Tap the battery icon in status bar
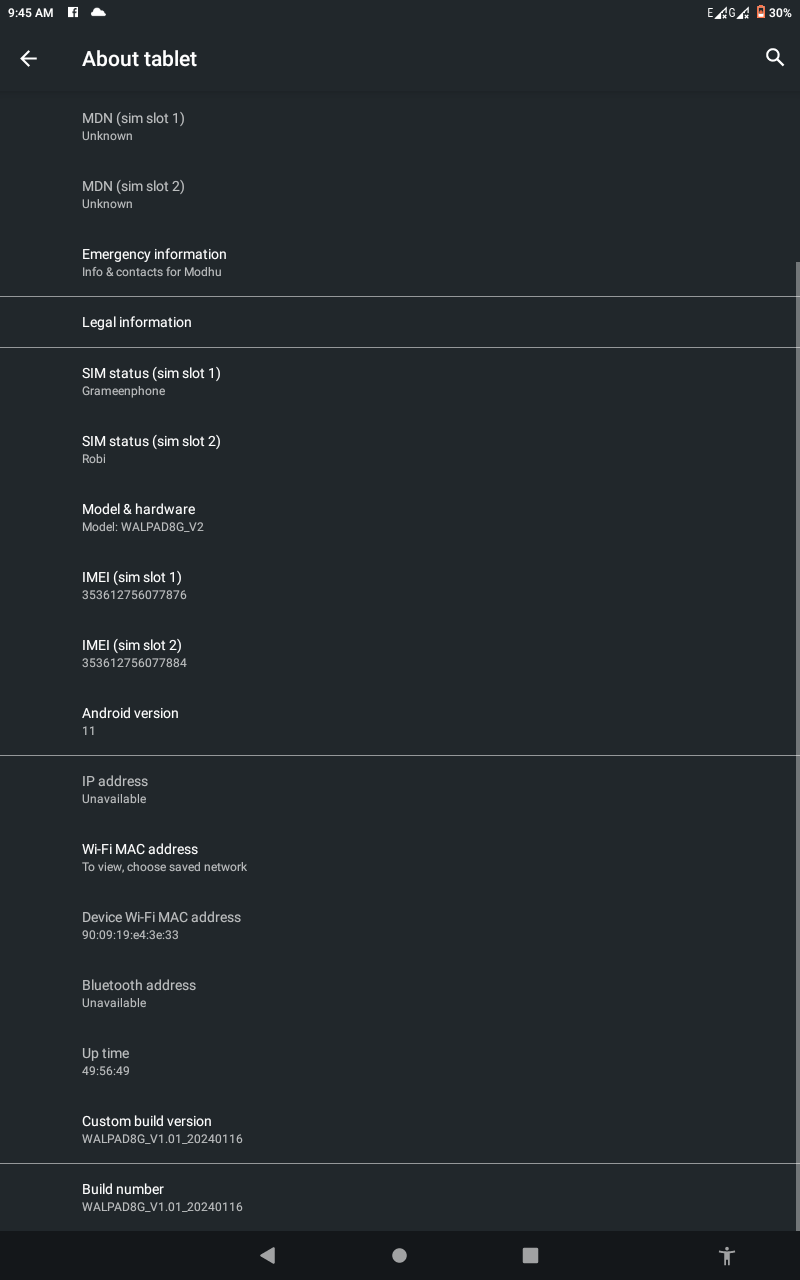Image resolution: width=800 pixels, height=1280 pixels. 761,13
